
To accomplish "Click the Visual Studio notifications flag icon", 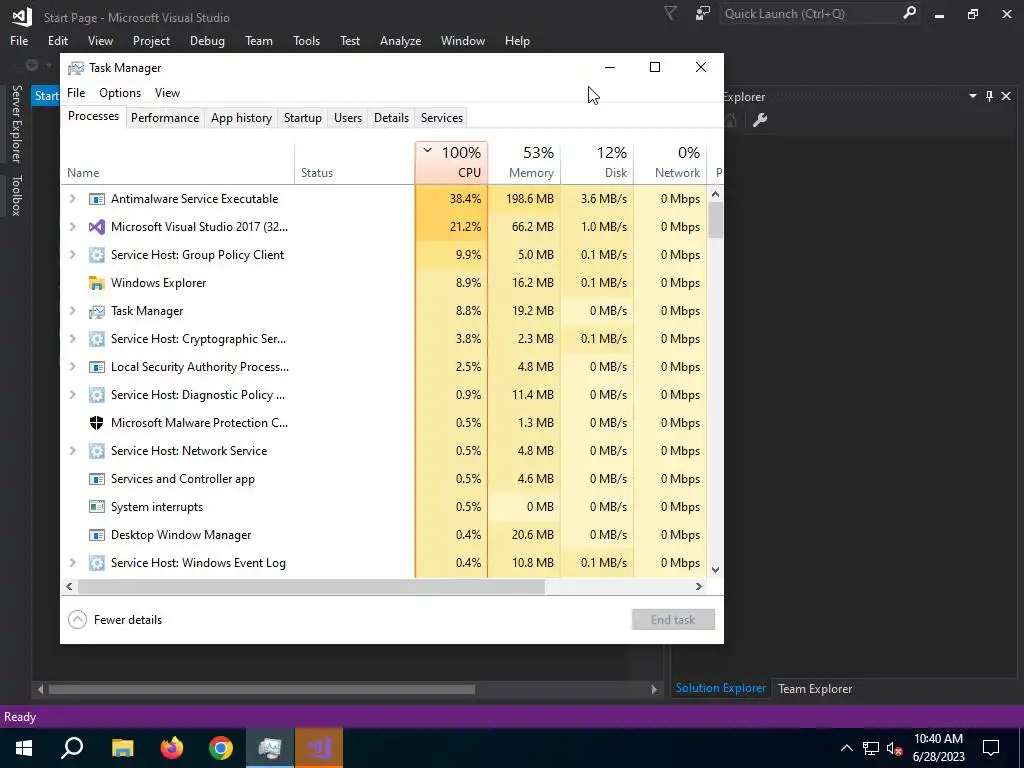I will pyautogui.click(x=670, y=14).
